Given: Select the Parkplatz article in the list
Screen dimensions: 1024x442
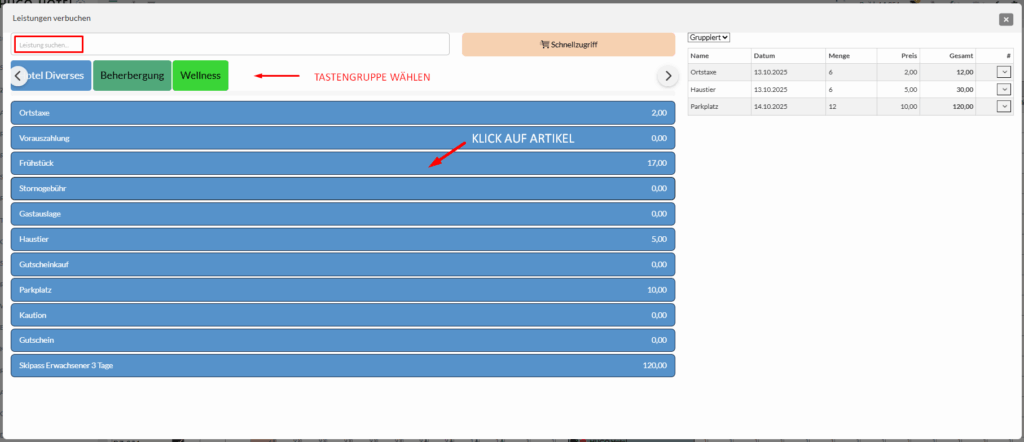Looking at the screenshot, I should [x=342, y=290].
